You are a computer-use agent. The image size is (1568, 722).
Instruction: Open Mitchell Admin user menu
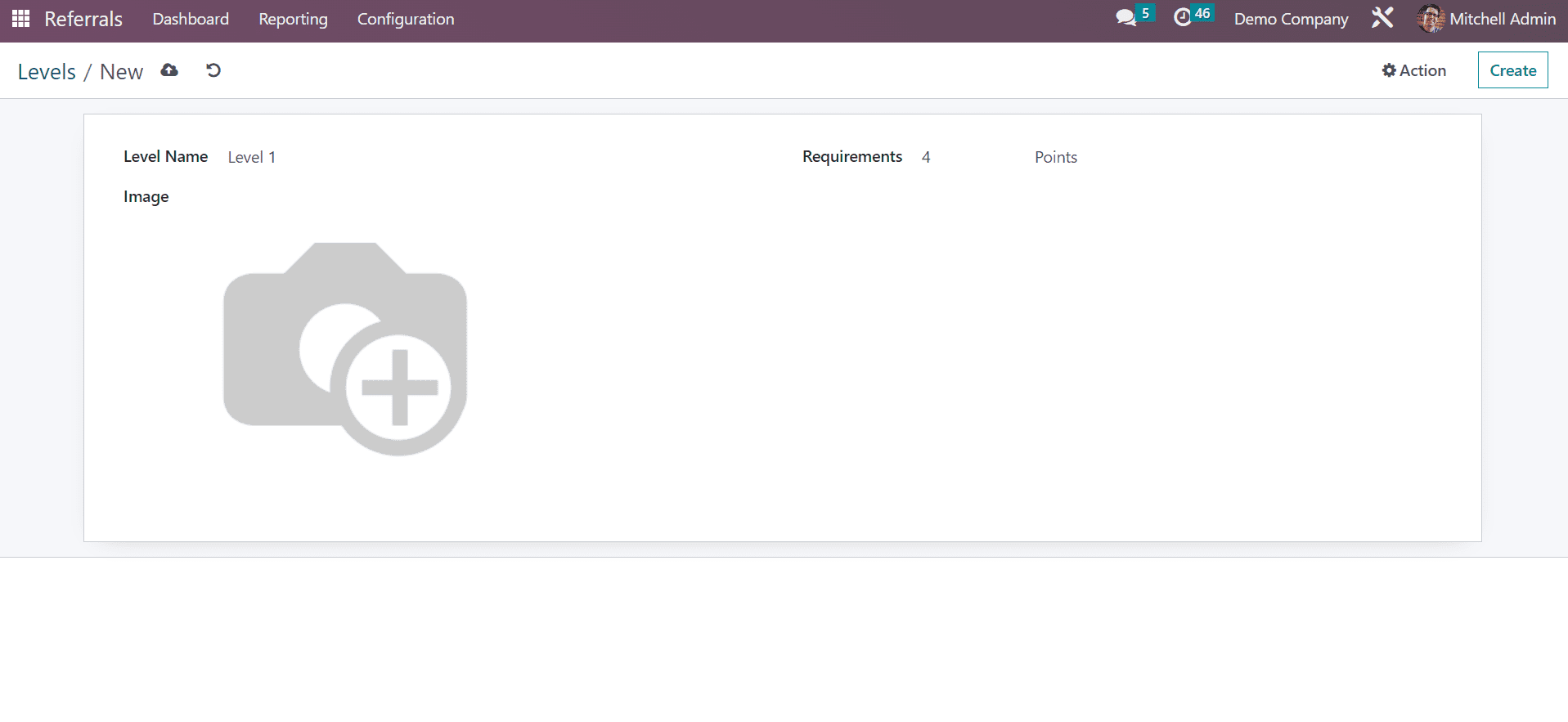[1486, 19]
